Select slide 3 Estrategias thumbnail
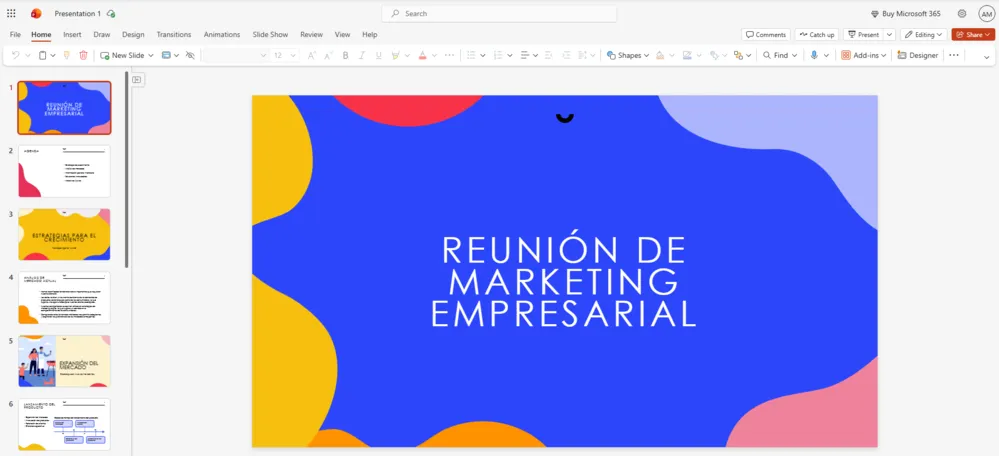The image size is (999, 456). (64, 234)
